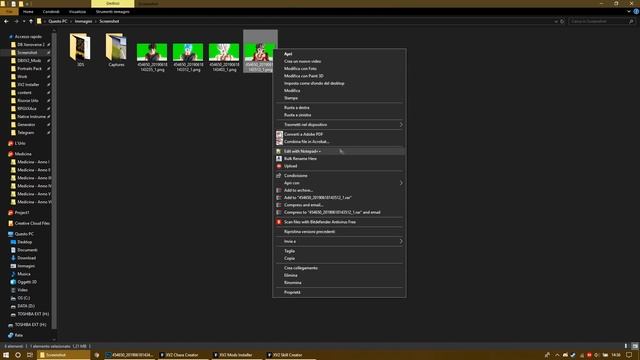The height and width of the screenshot is (360, 640).
Task: Open 'Rete' in the sidebar
Action: [18, 335]
